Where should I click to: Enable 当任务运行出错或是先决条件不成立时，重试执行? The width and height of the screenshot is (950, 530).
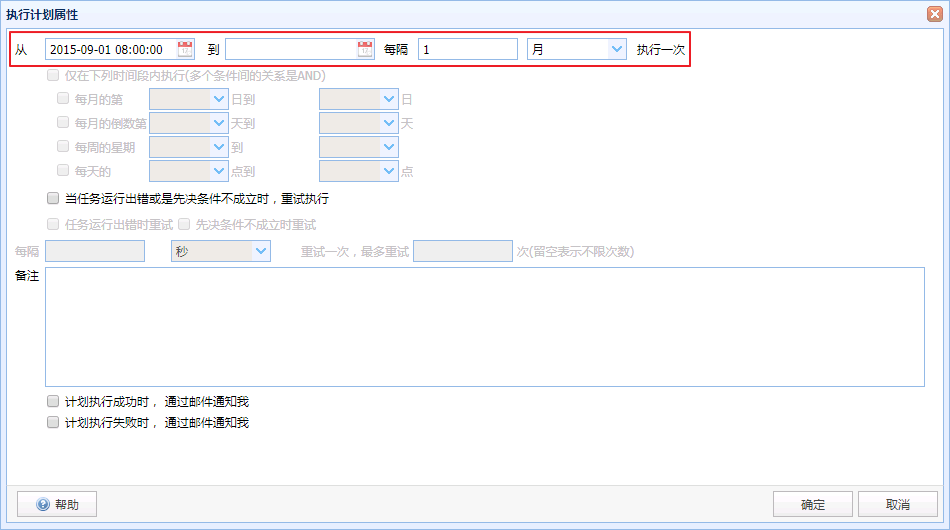pyautogui.click(x=53, y=198)
